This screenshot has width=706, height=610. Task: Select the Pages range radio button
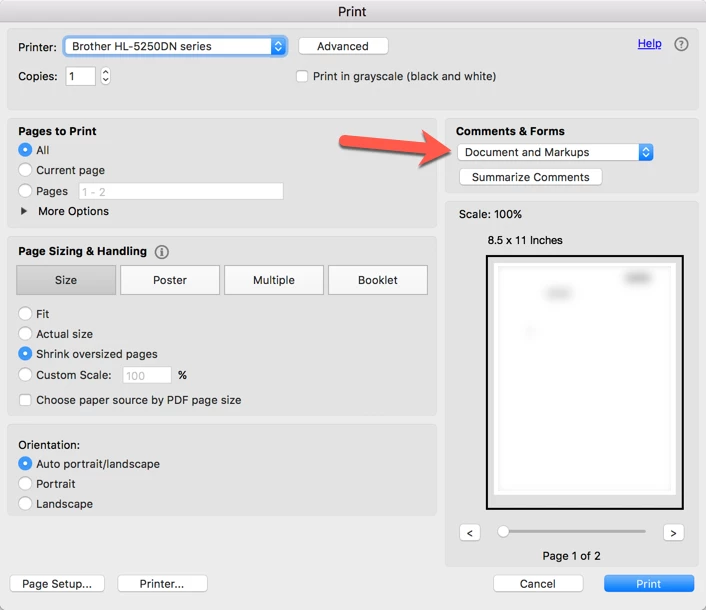point(25,191)
